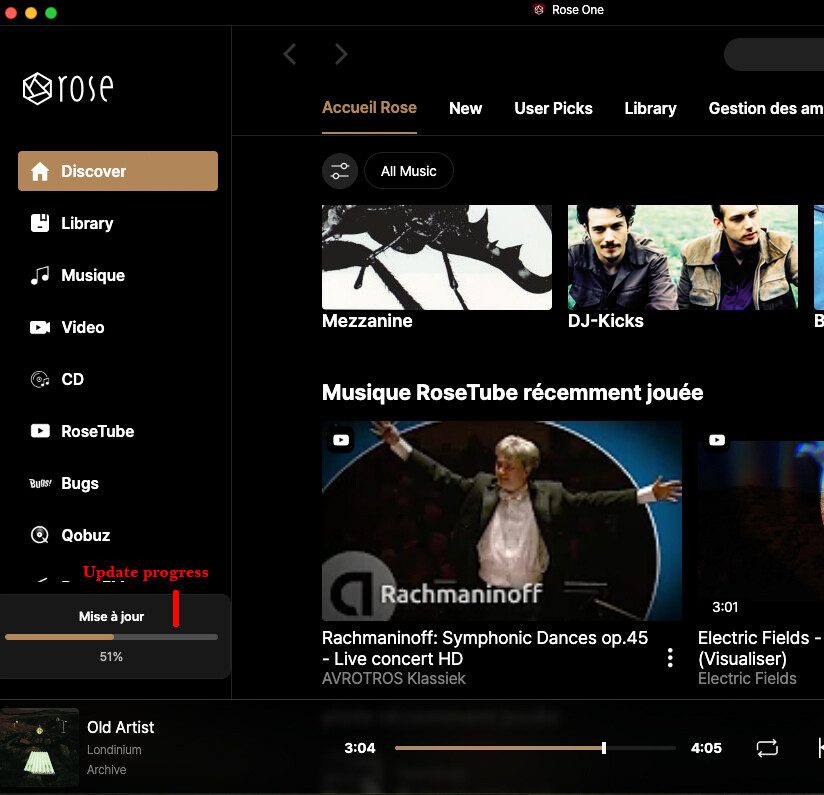824x795 pixels.
Task: Click the All Music filter
Action: [x=408, y=171]
